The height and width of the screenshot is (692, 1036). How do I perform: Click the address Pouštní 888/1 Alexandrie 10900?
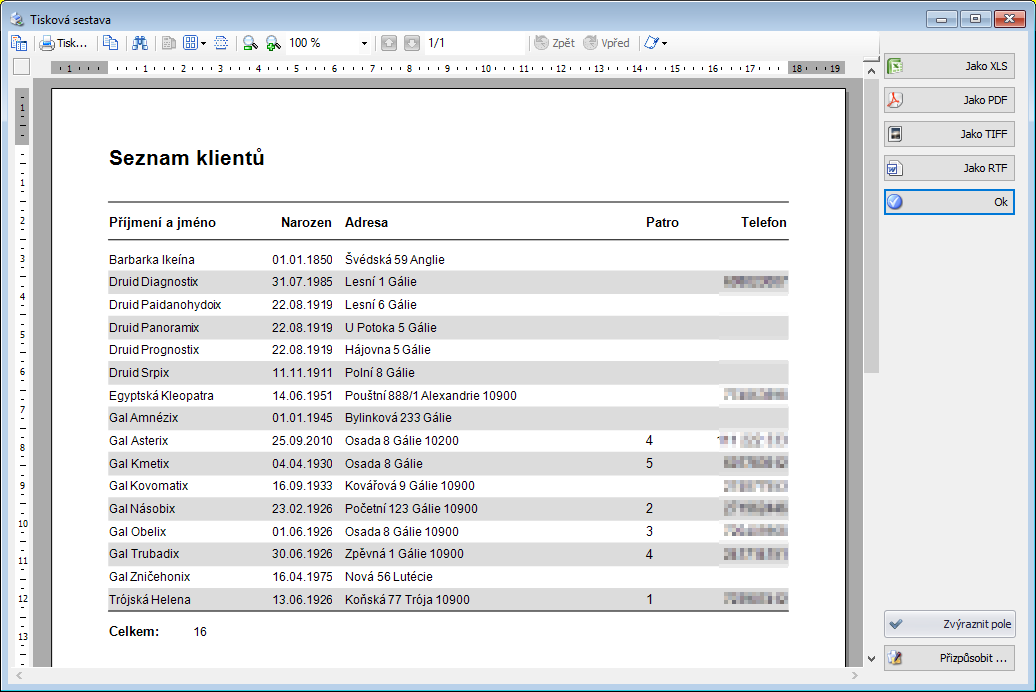coord(431,396)
